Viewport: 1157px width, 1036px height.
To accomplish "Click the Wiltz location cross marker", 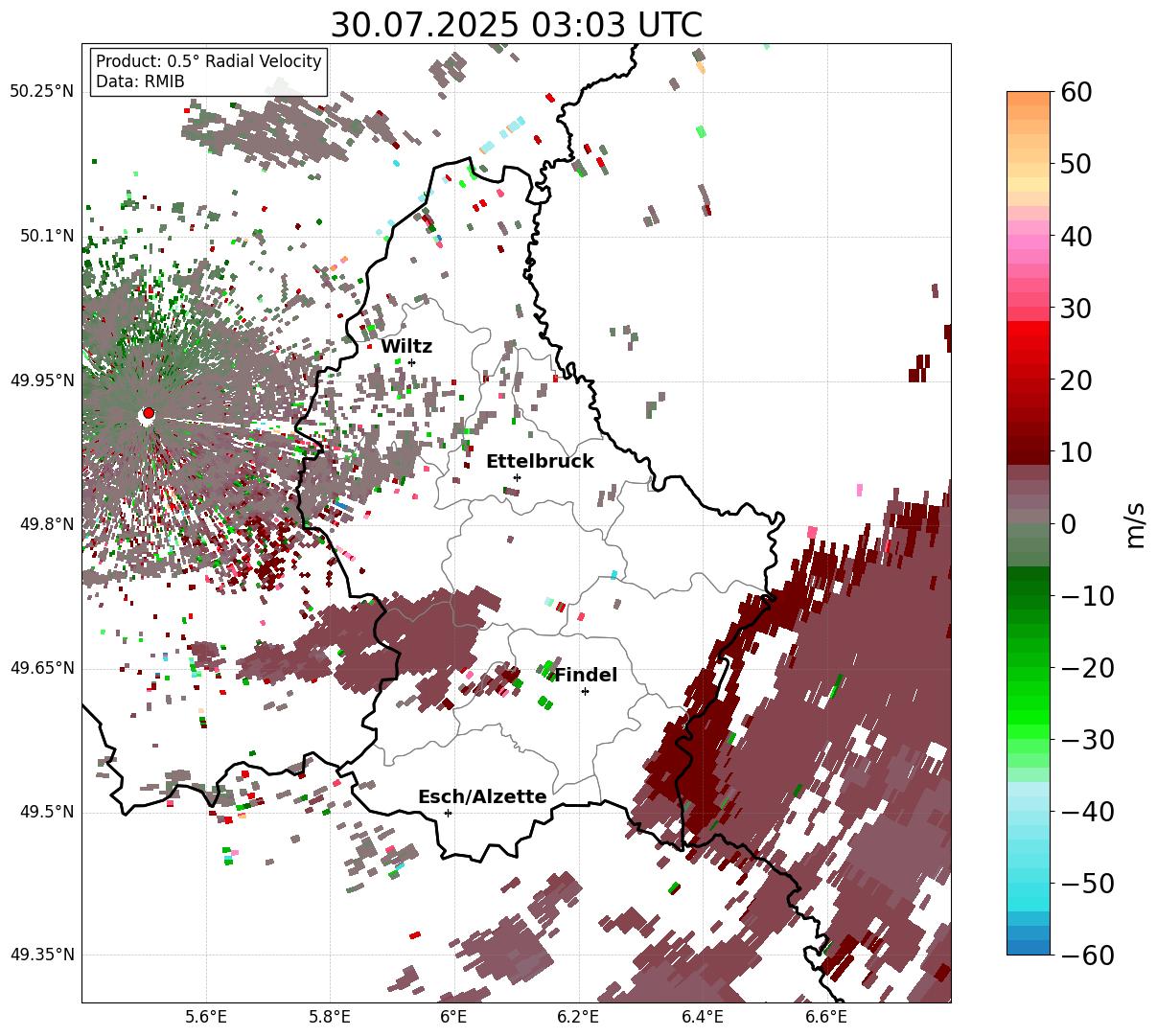I will (x=411, y=362).
